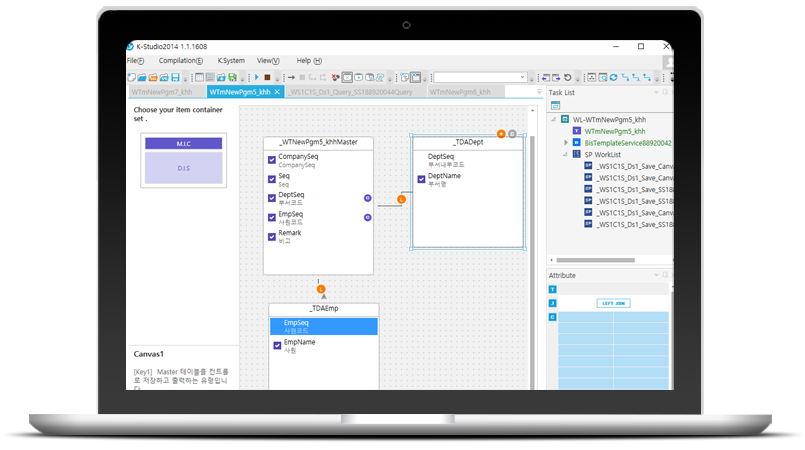The height and width of the screenshot is (450, 805).
Task: Select the M.I.C container option
Action: click(x=183, y=144)
